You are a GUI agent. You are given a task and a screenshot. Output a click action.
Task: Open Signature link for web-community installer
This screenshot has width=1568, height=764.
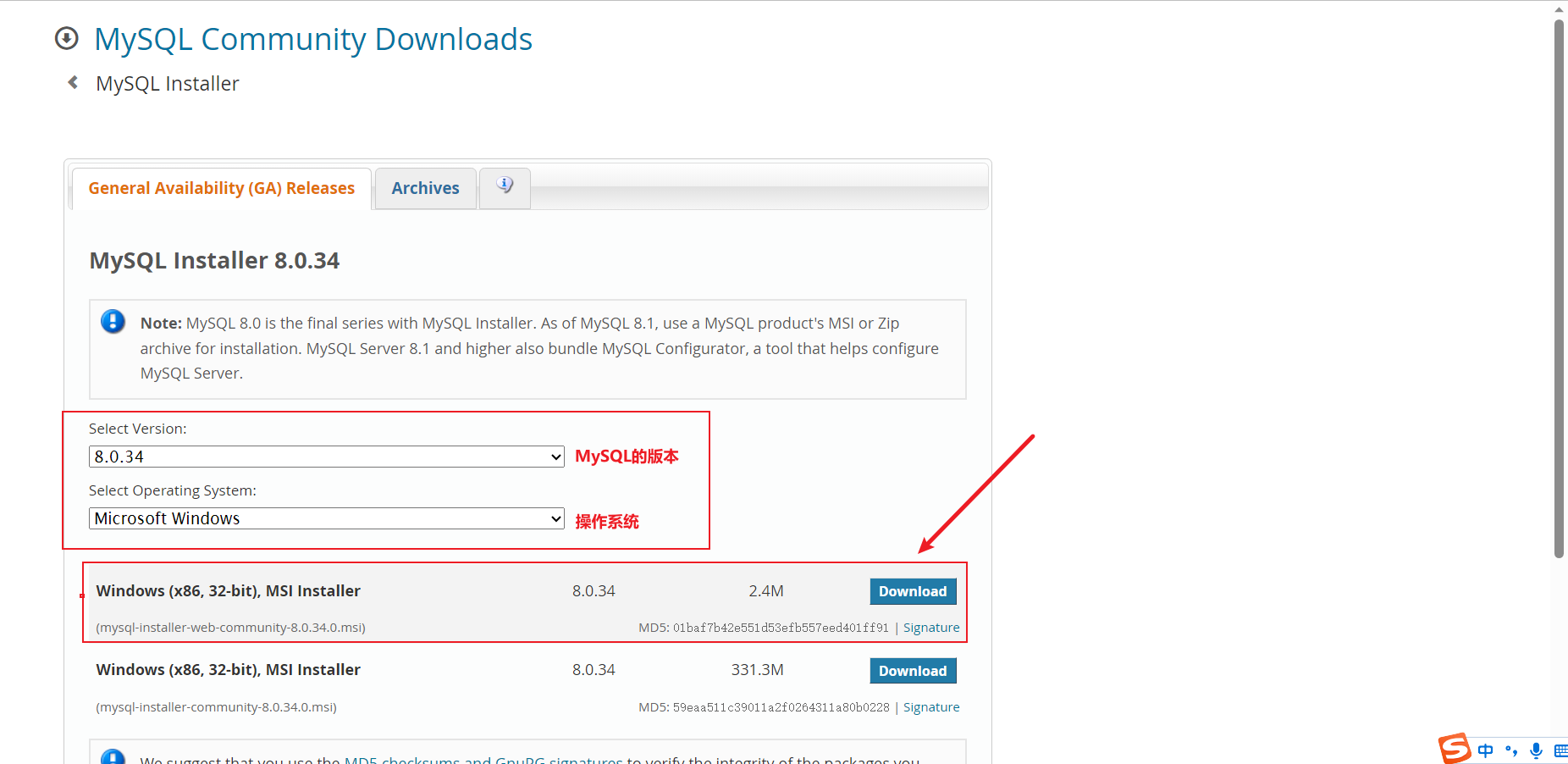tap(931, 628)
